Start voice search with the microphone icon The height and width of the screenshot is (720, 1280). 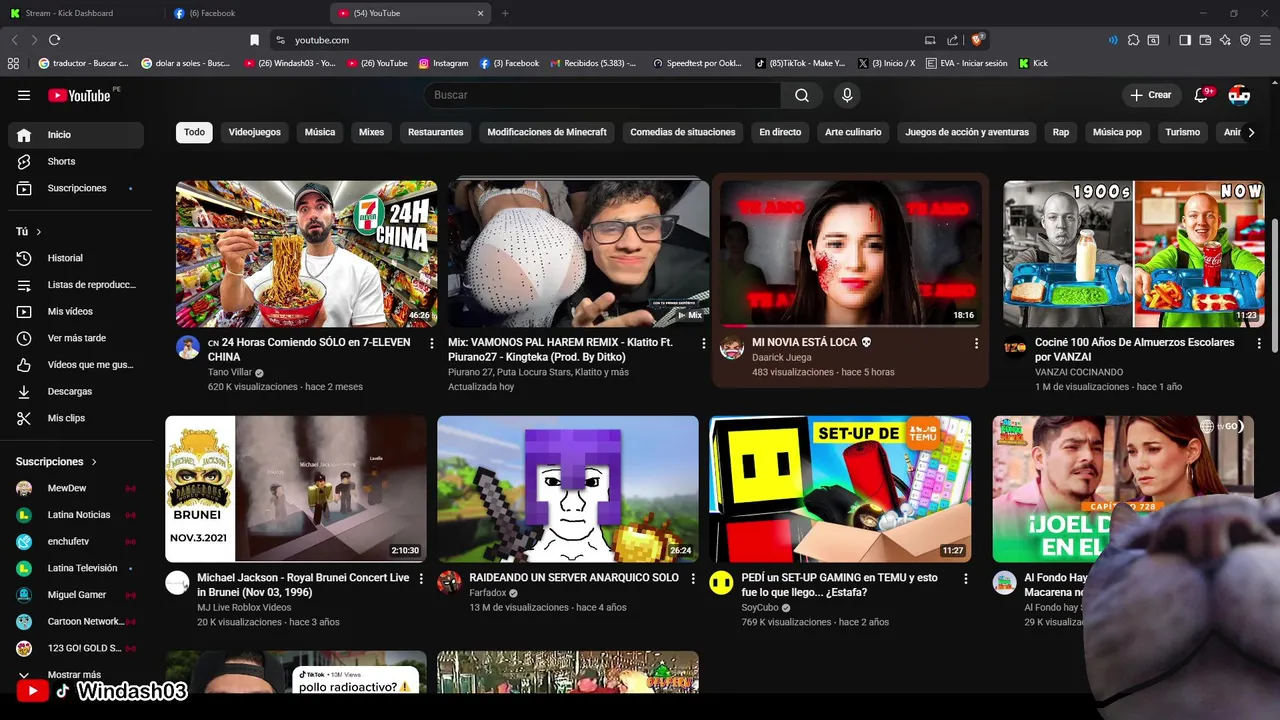pyautogui.click(x=847, y=95)
